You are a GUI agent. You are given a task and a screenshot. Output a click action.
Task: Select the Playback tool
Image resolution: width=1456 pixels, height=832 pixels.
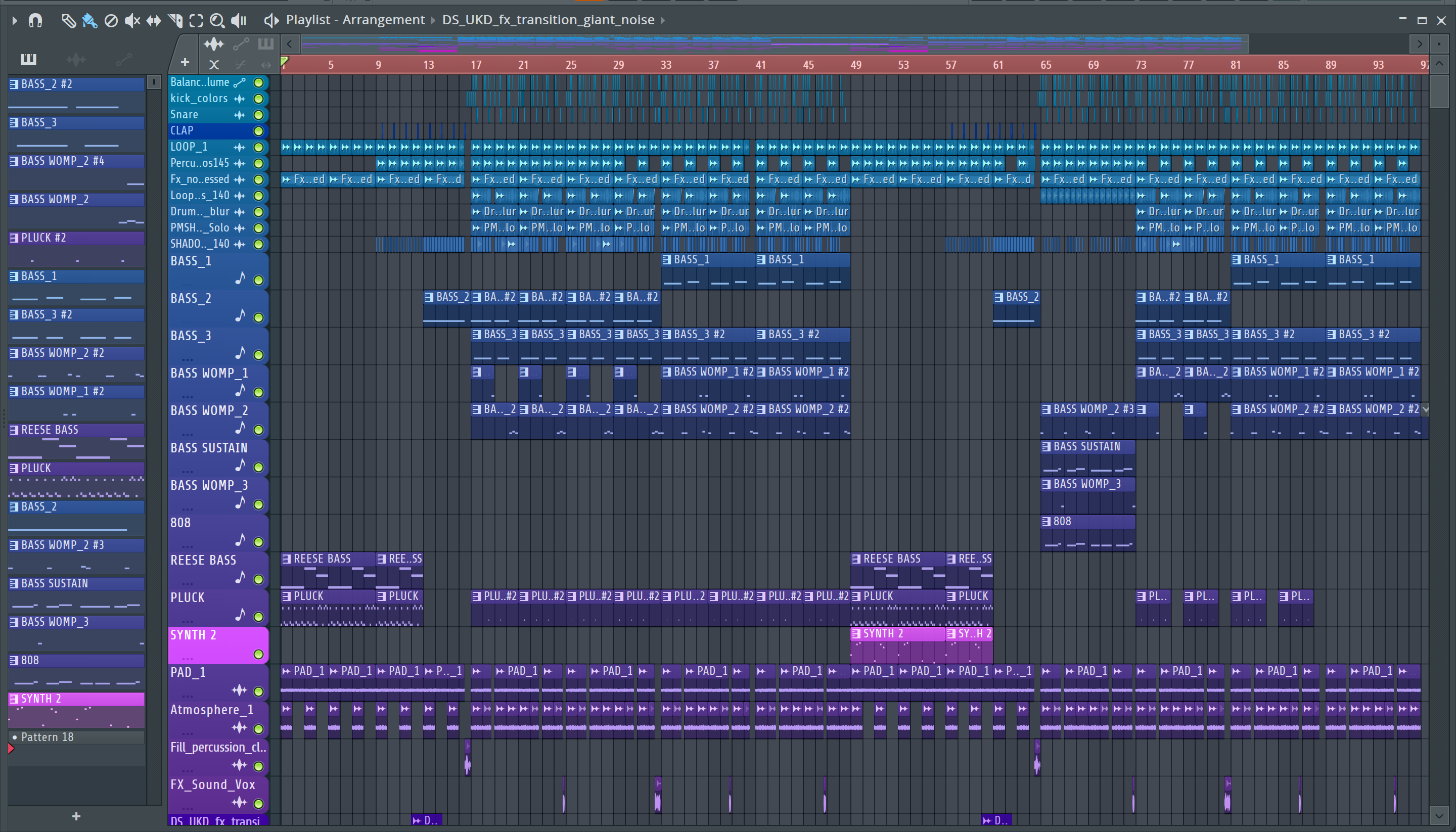pyautogui.click(x=238, y=21)
